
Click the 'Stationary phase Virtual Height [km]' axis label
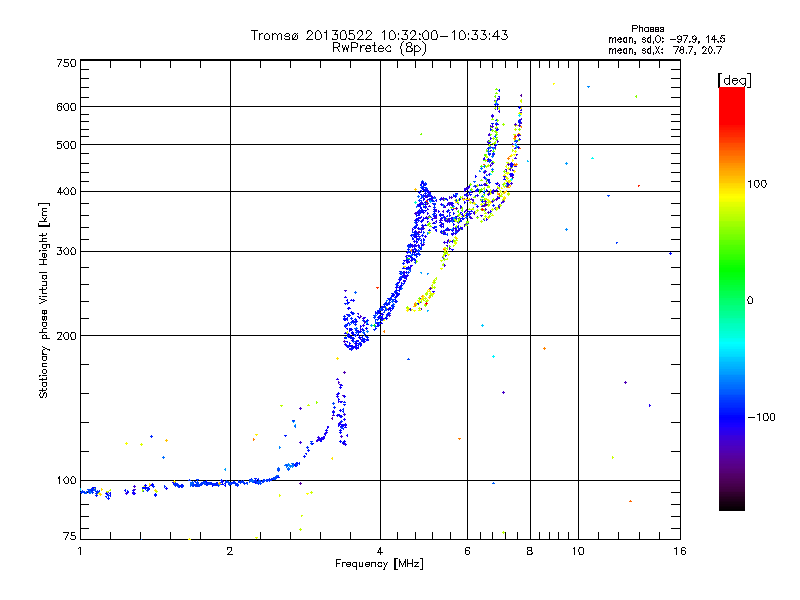43,301
